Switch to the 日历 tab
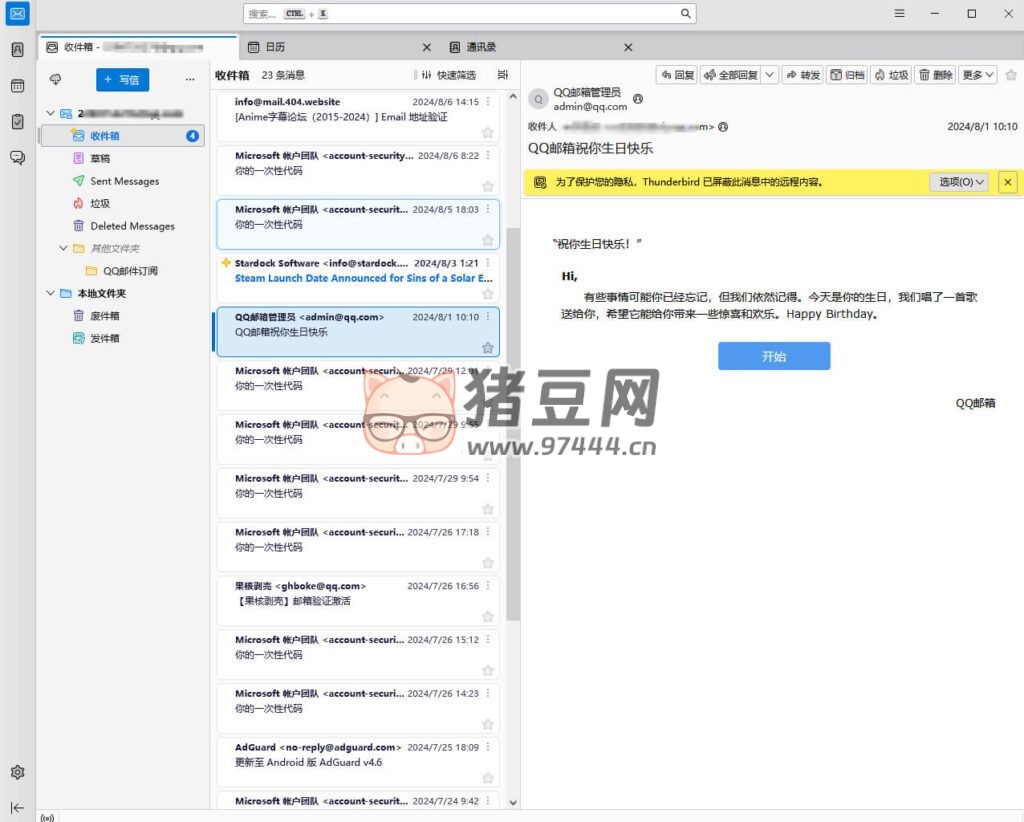The width and height of the screenshot is (1024, 822). pyautogui.click(x=275, y=47)
